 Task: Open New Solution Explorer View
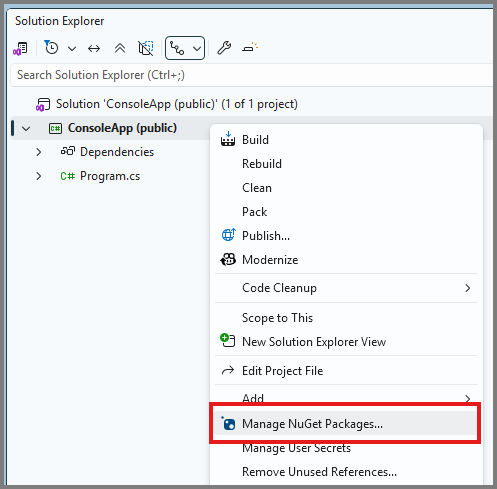pyautogui.click(x=346, y=342)
